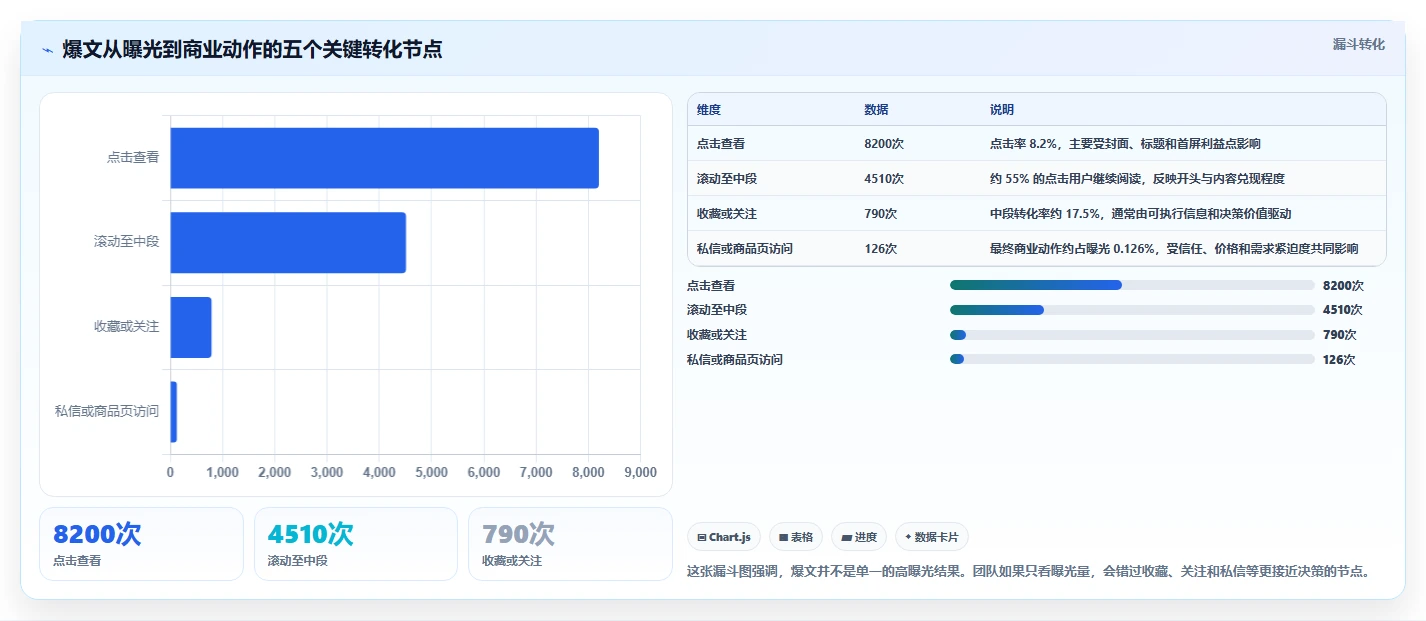Click the 滚动至中段 bar in the chart
The image size is (1426, 621).
288,242
